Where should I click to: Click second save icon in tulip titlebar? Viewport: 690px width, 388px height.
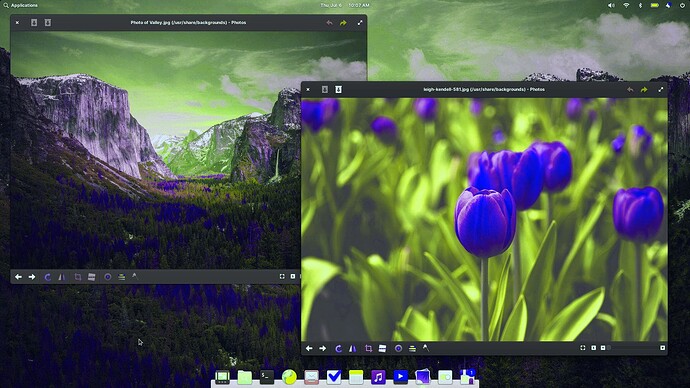[x=338, y=89]
